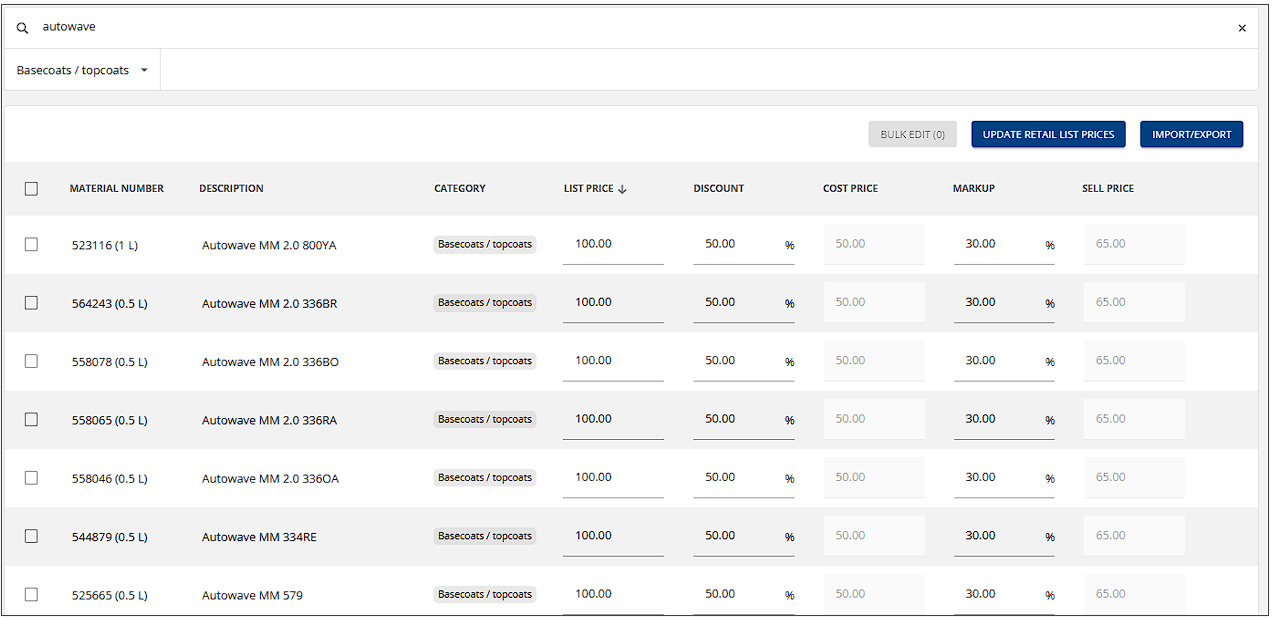Click the Bulk Edit (0) button
1274x620 pixels.
pyautogui.click(x=912, y=134)
